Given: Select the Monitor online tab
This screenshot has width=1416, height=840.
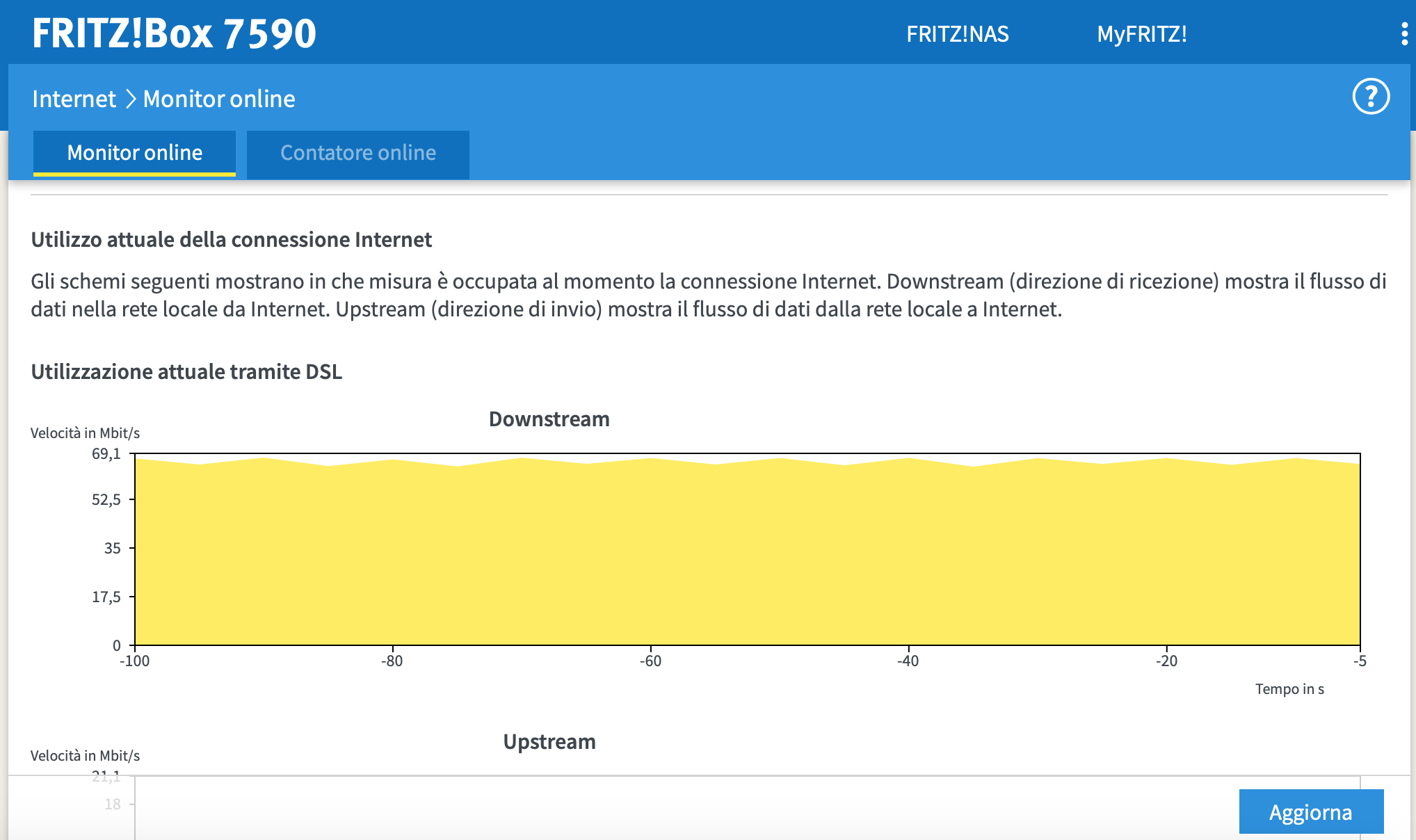Looking at the screenshot, I should (134, 153).
